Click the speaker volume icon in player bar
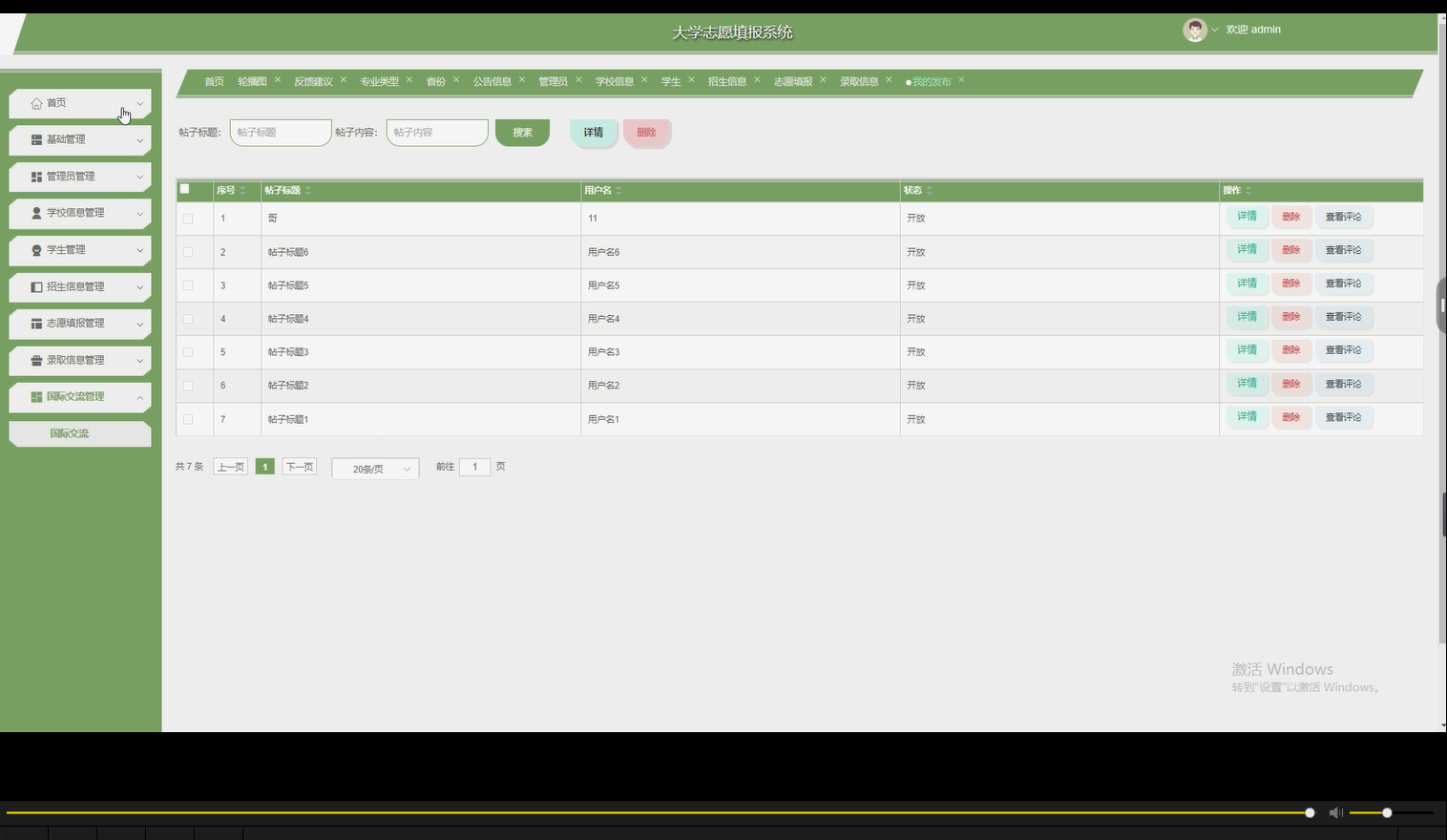The height and width of the screenshot is (840, 1447). coord(1335,812)
